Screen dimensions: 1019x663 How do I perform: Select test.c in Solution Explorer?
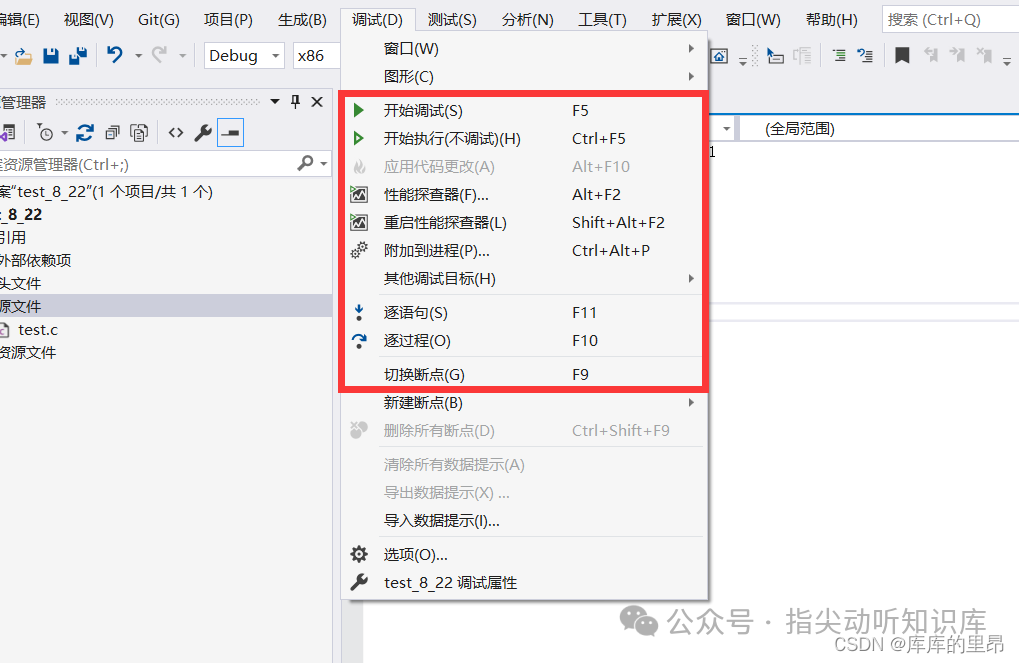(36, 329)
